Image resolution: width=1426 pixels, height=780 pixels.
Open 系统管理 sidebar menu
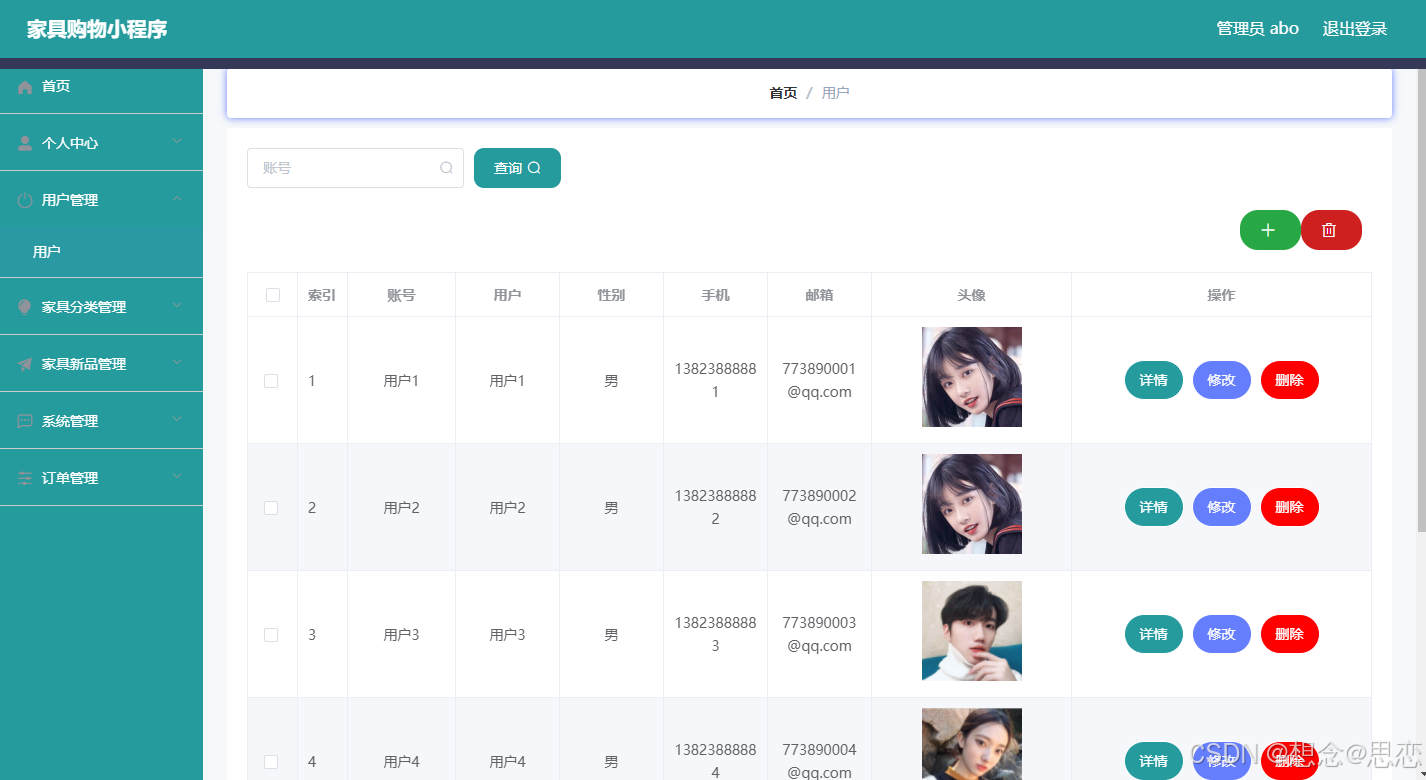101,421
